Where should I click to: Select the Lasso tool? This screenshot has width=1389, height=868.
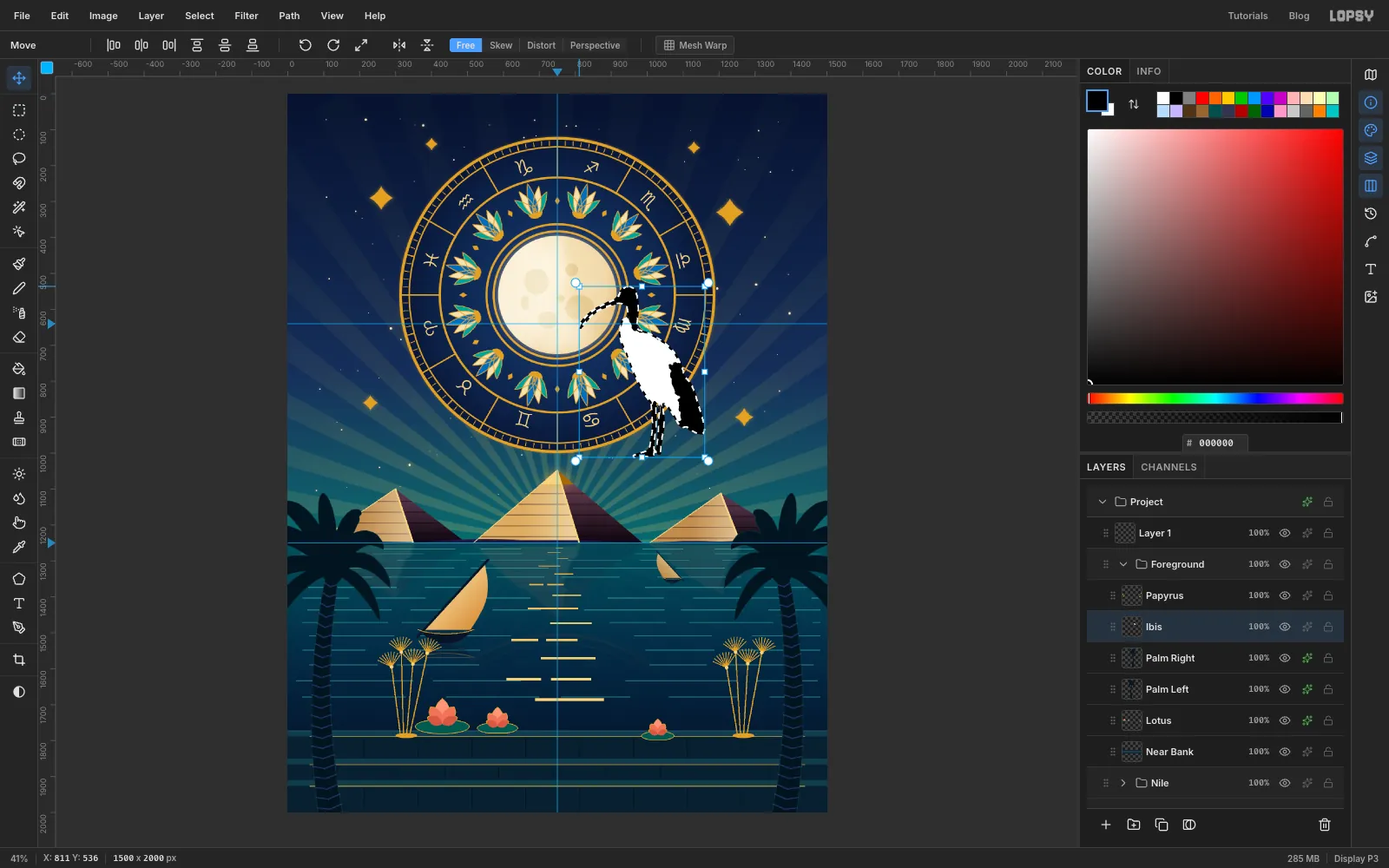(x=19, y=159)
